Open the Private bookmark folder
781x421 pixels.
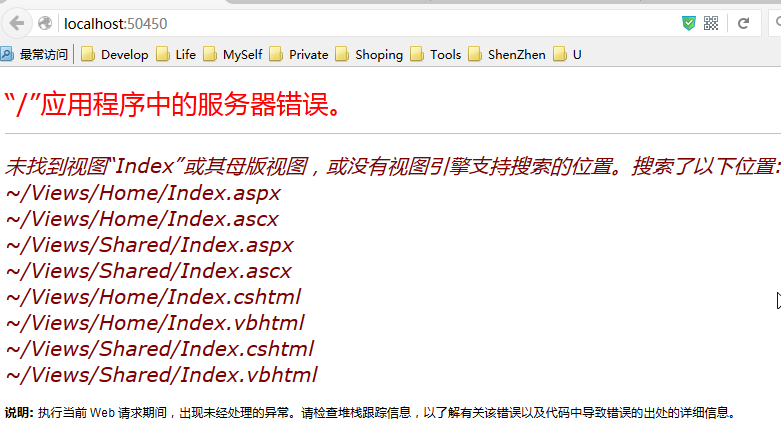point(299,54)
